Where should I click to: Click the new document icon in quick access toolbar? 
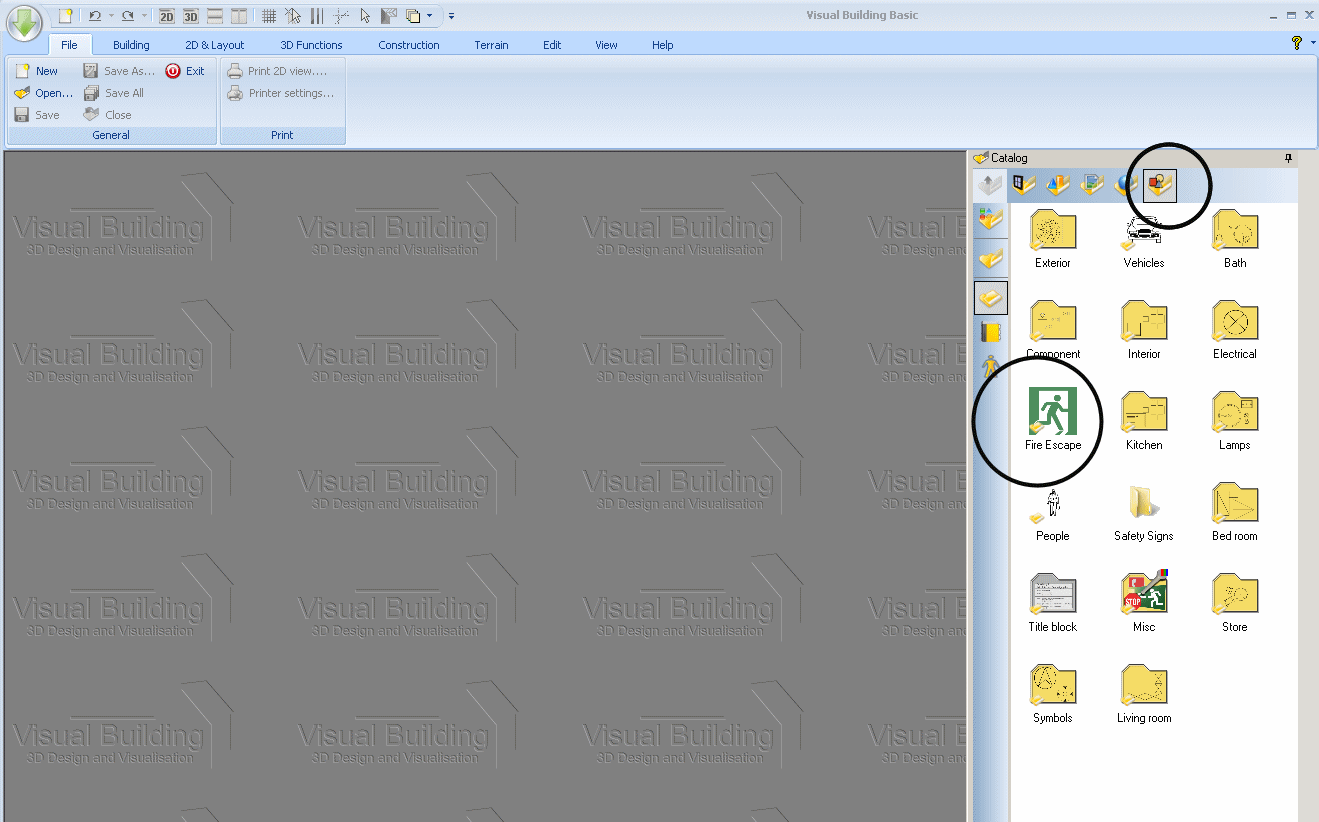point(65,16)
